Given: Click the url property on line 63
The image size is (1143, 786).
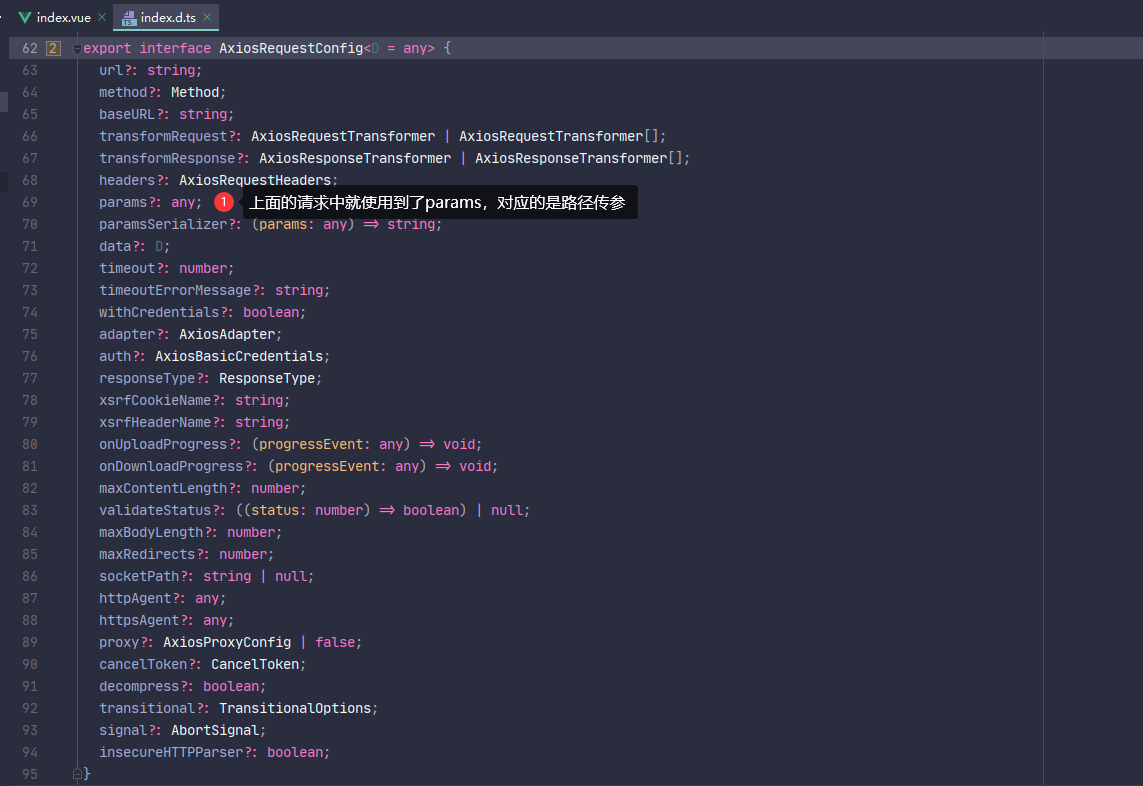Looking at the screenshot, I should [111, 70].
